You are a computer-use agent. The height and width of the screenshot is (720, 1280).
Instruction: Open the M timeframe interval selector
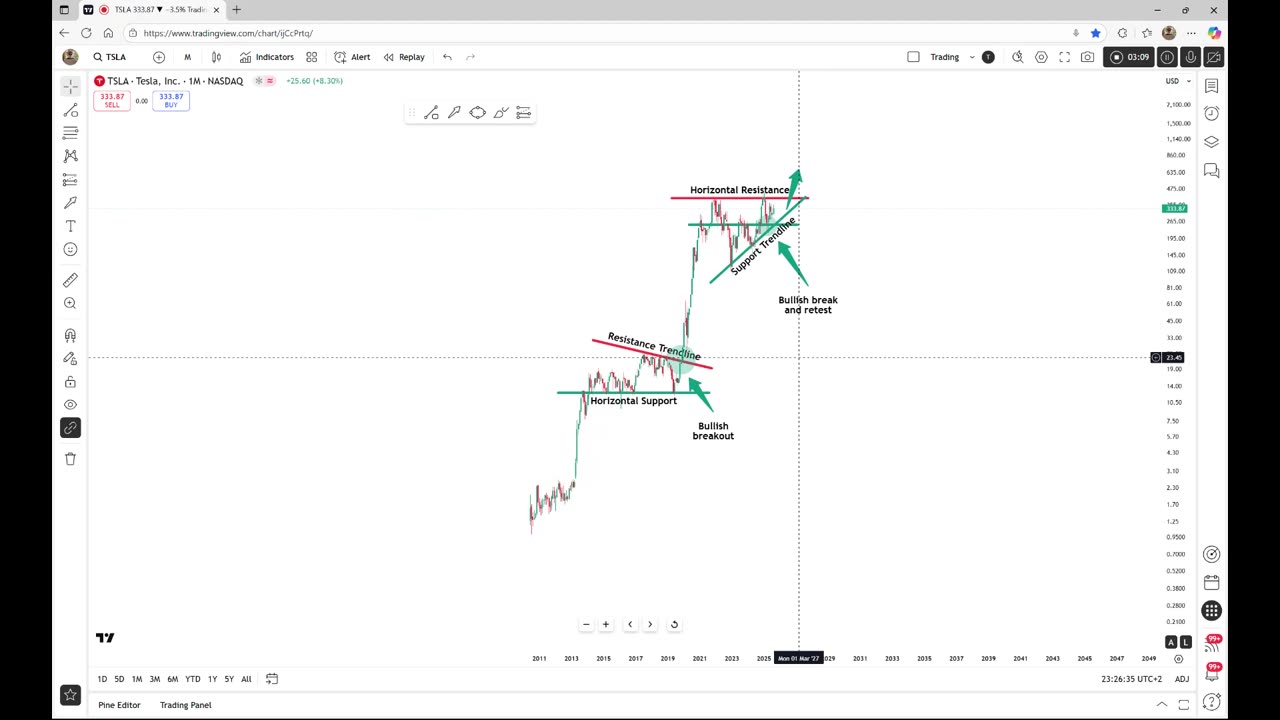[x=187, y=57]
